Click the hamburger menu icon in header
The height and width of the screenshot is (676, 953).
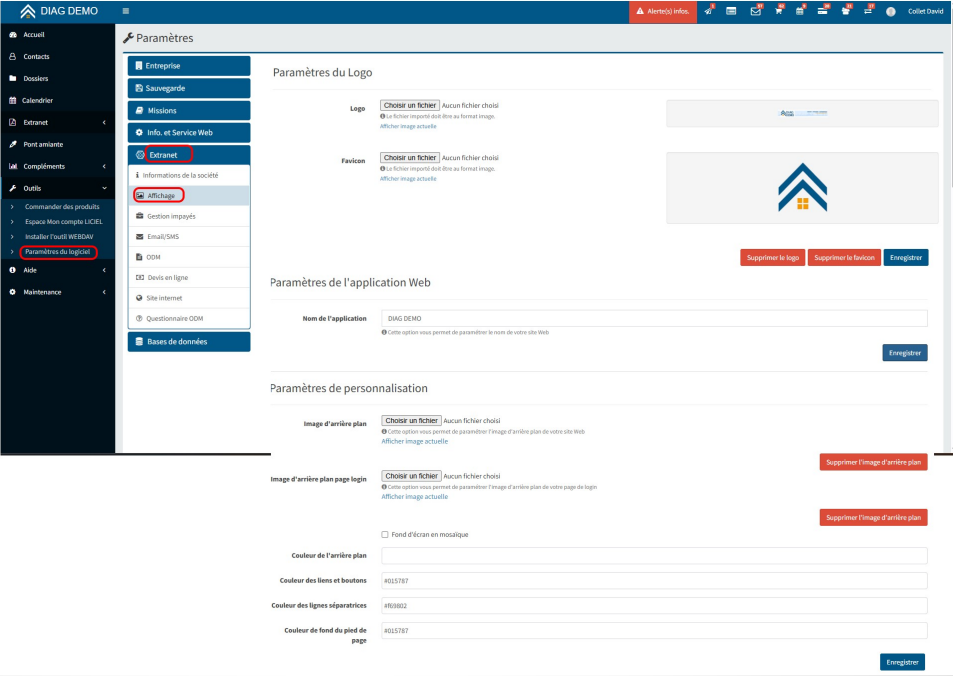(125, 11)
